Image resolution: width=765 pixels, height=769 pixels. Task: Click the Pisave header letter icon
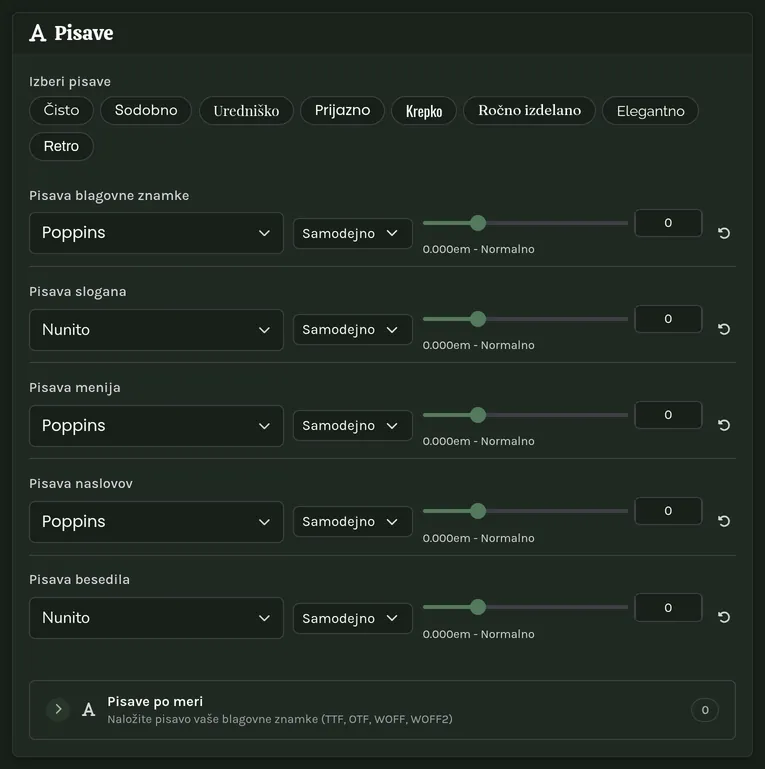(38, 33)
